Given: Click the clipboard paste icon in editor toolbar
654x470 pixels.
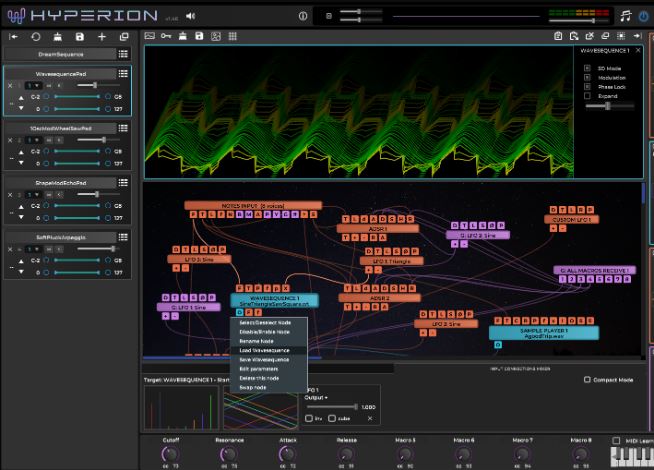Looking at the screenshot, I should [x=574, y=36].
